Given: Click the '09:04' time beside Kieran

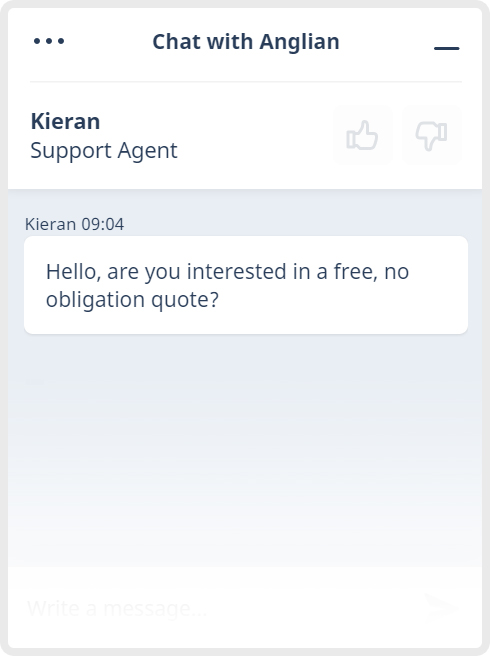Looking at the screenshot, I should (103, 224).
